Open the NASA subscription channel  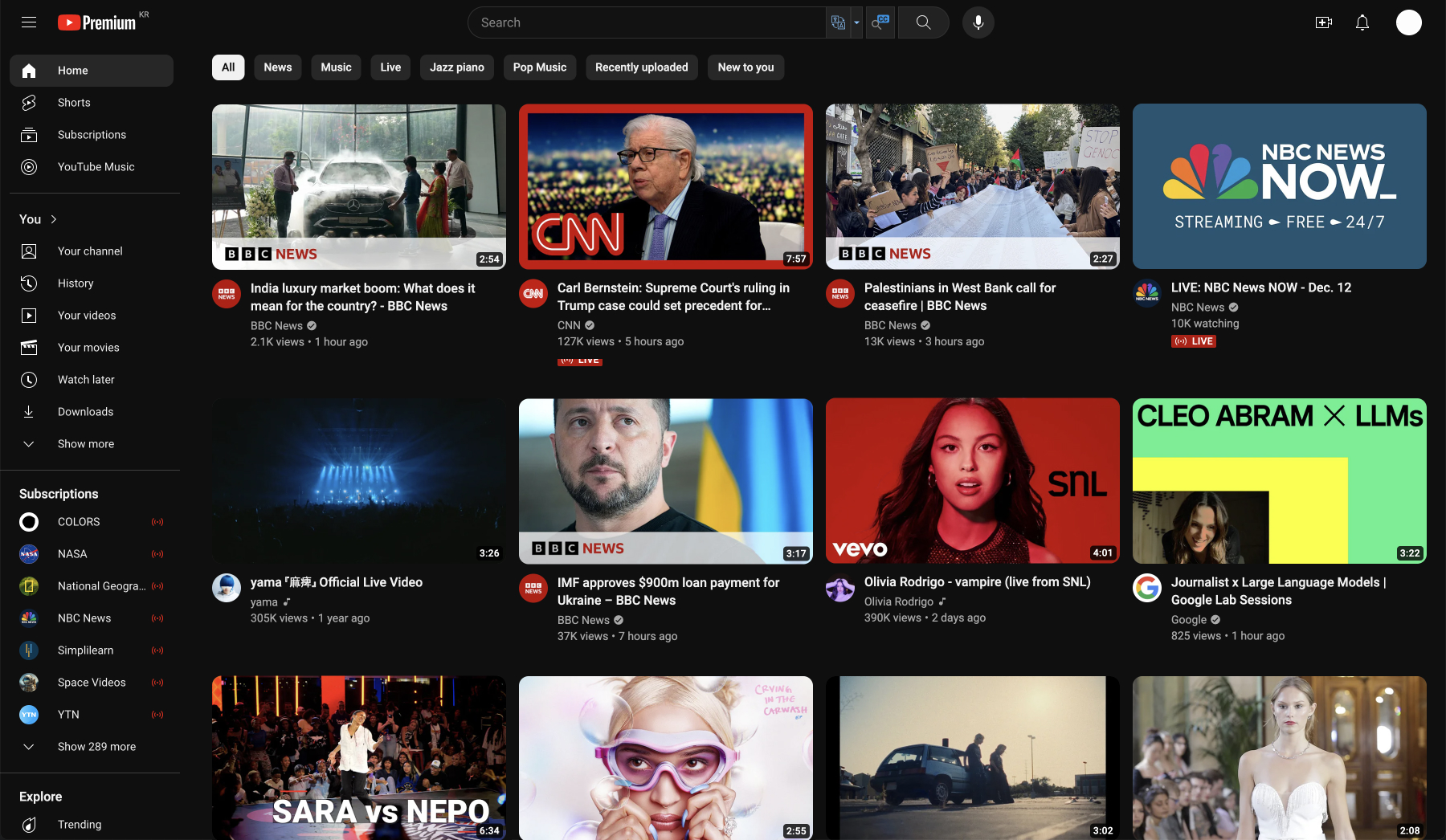click(x=72, y=554)
